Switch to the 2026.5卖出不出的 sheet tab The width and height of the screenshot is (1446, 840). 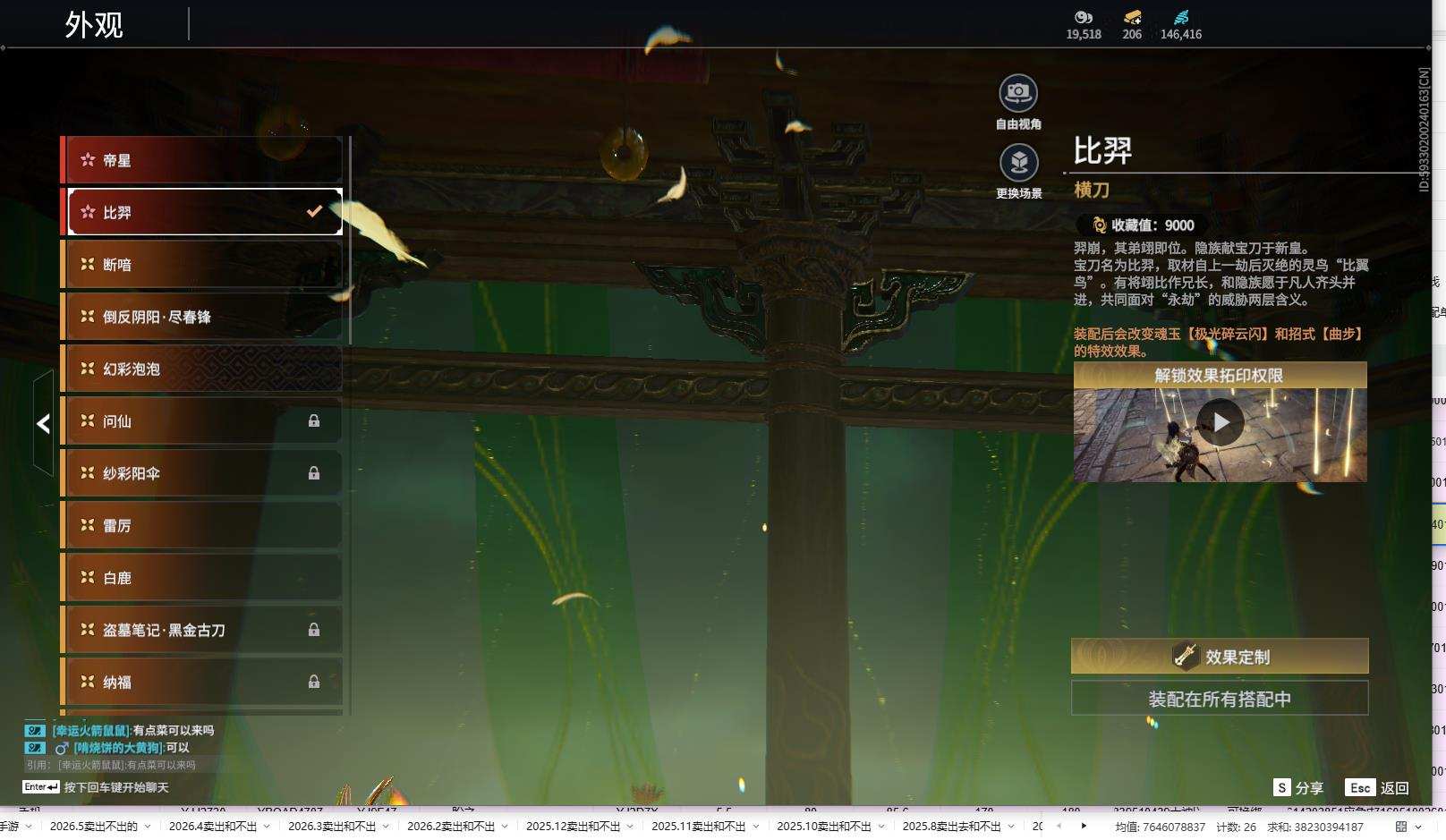[x=94, y=827]
